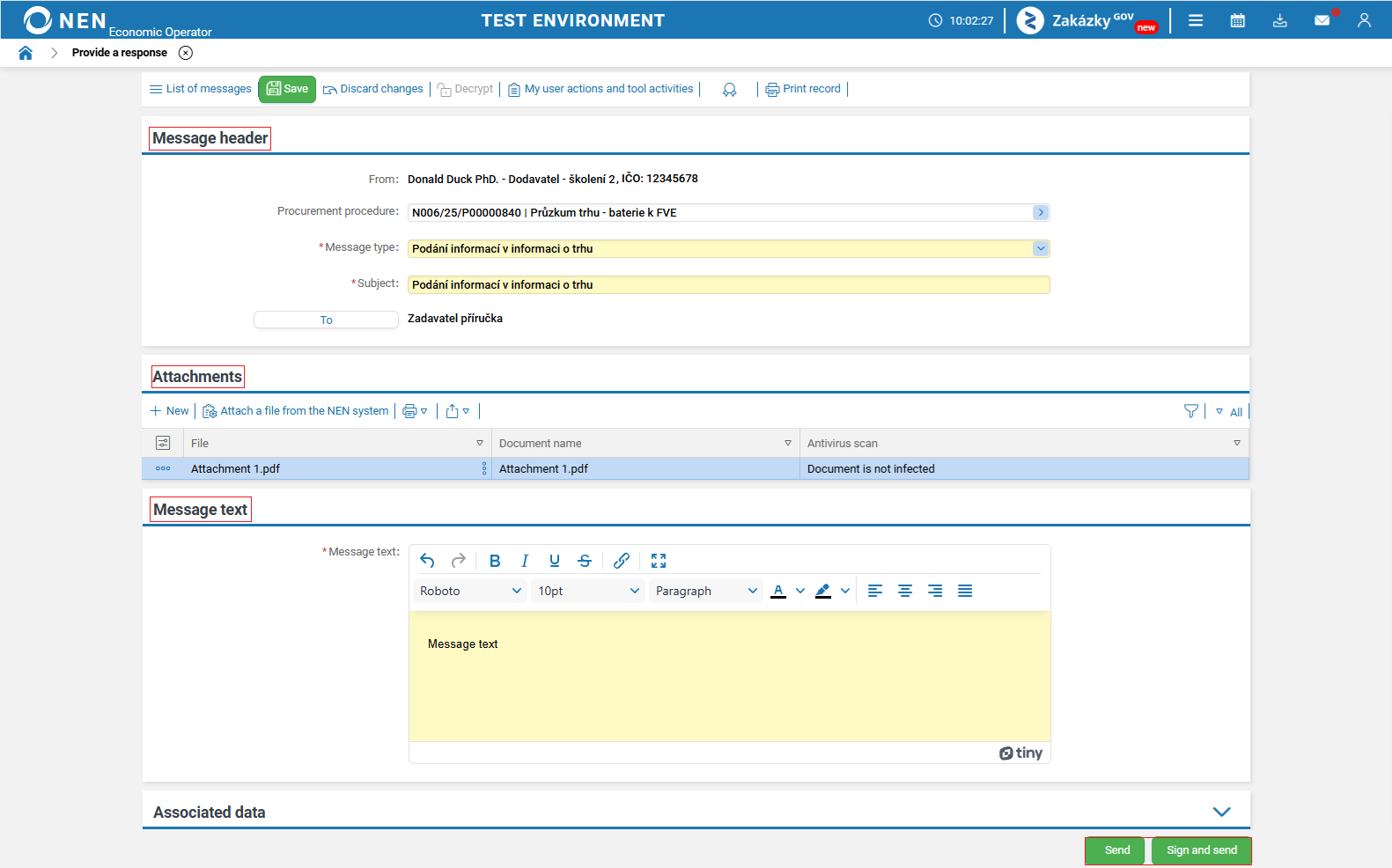Toggle fullscreen editor mode
The height and width of the screenshot is (868, 1392).
tap(659, 561)
